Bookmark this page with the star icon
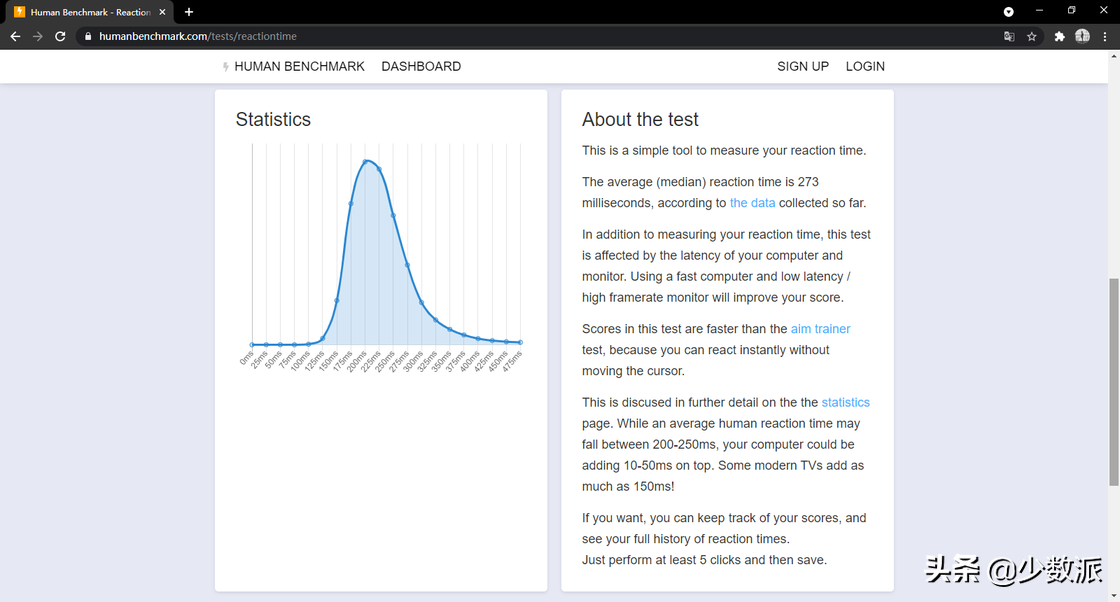 pyautogui.click(x=1032, y=36)
